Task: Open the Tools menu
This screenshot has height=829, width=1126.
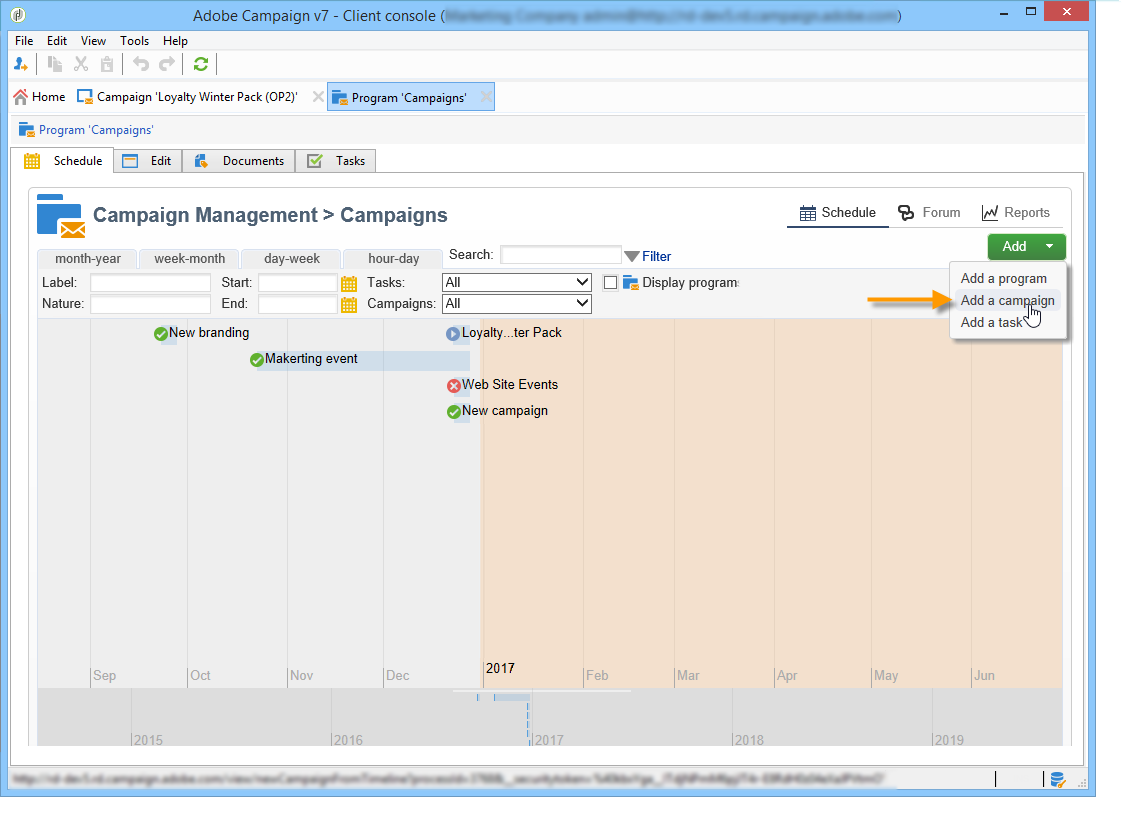Action: tap(134, 41)
